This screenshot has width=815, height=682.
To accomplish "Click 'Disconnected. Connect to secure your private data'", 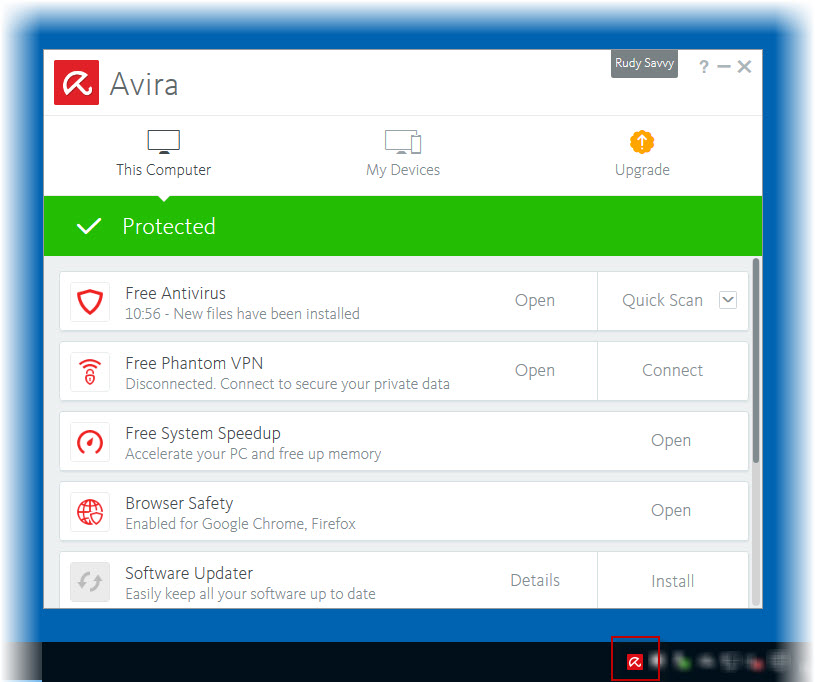I will coord(287,384).
